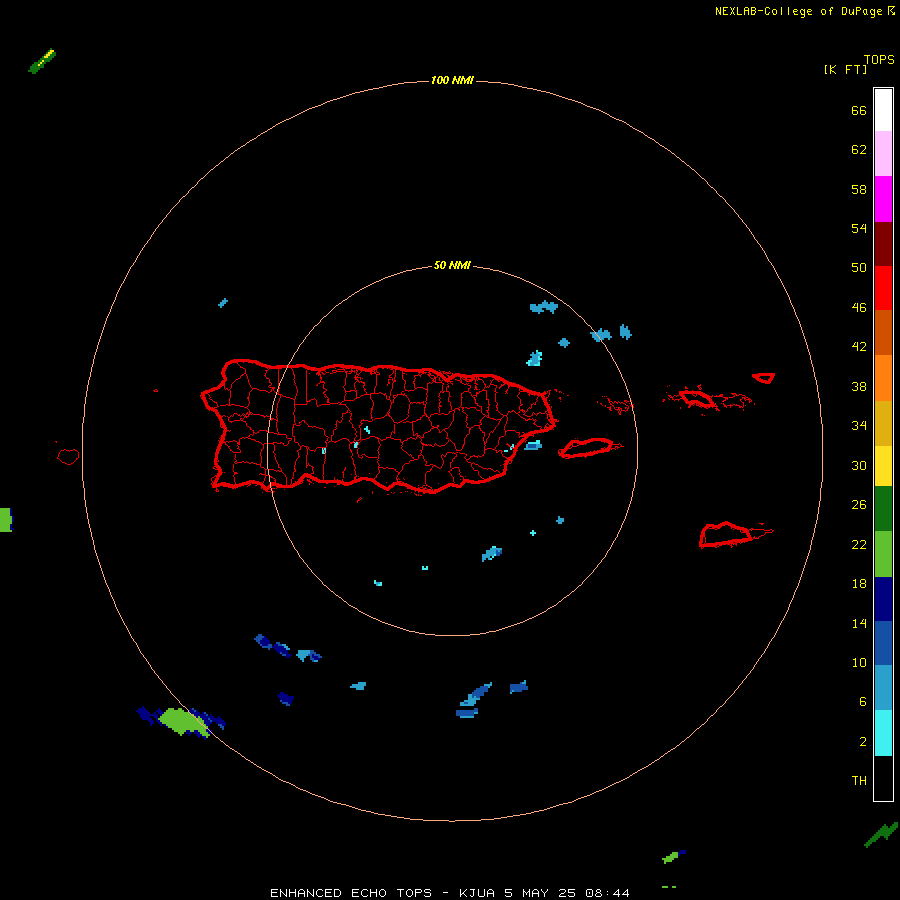900x900 pixels.
Task: Click the "TOPS" legend heading
Action: click(x=879, y=59)
